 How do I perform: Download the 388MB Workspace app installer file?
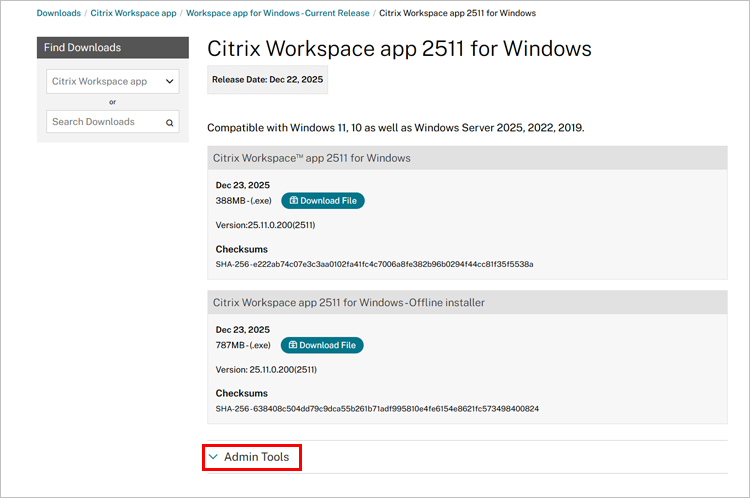(x=323, y=201)
